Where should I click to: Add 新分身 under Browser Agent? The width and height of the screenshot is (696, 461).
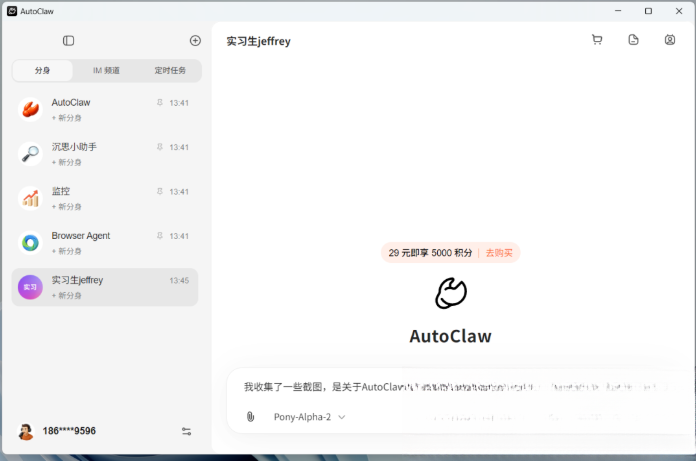tap(67, 251)
